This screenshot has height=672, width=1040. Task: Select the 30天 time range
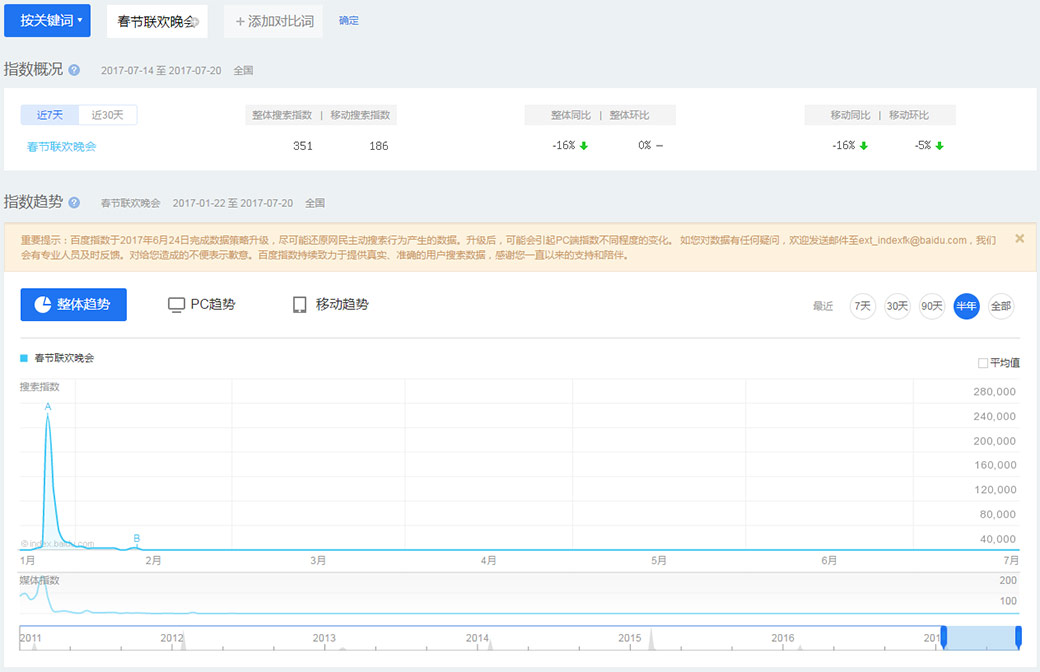click(897, 306)
